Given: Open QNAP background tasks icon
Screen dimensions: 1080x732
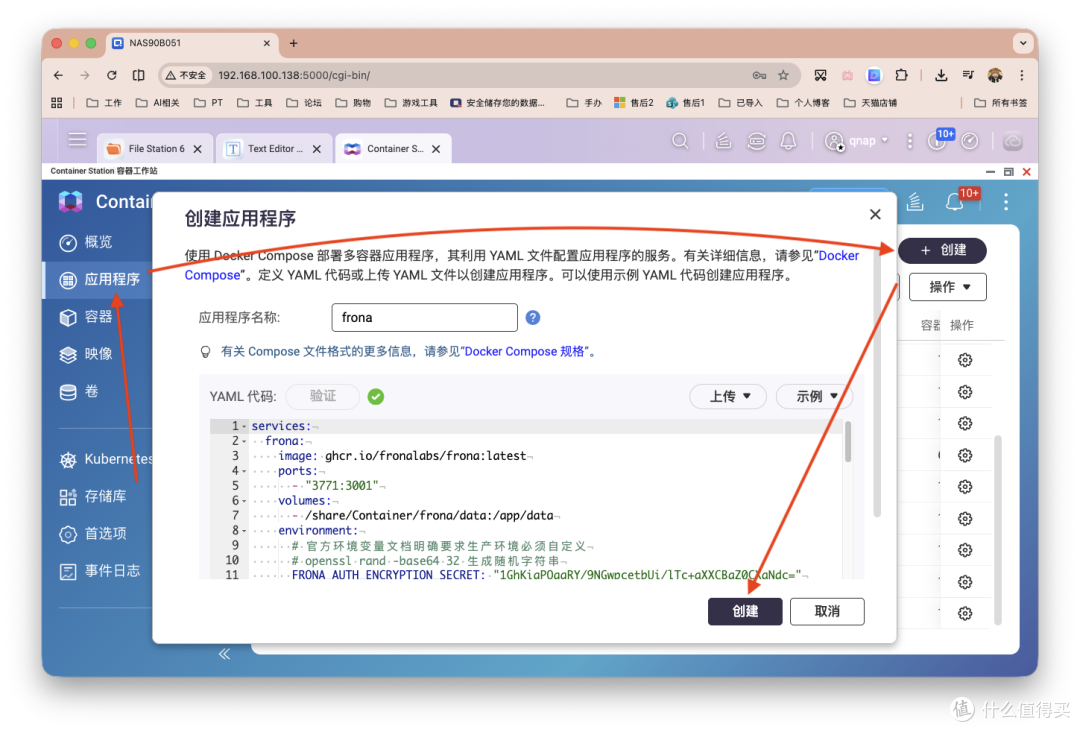Looking at the screenshot, I should point(723,141).
